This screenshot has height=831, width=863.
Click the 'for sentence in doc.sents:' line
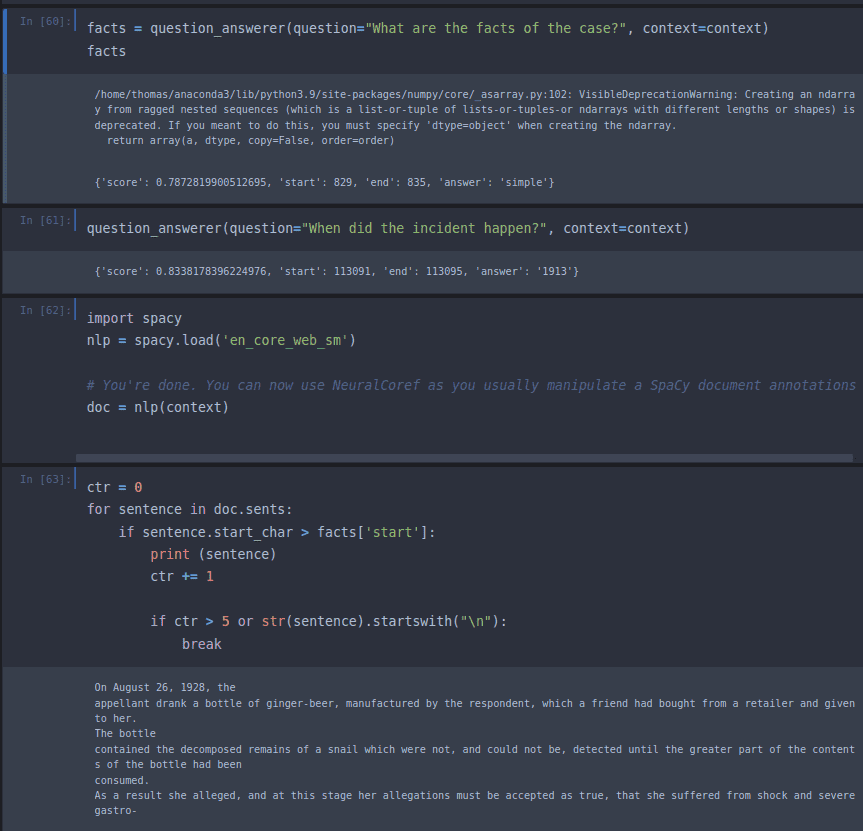(189, 510)
